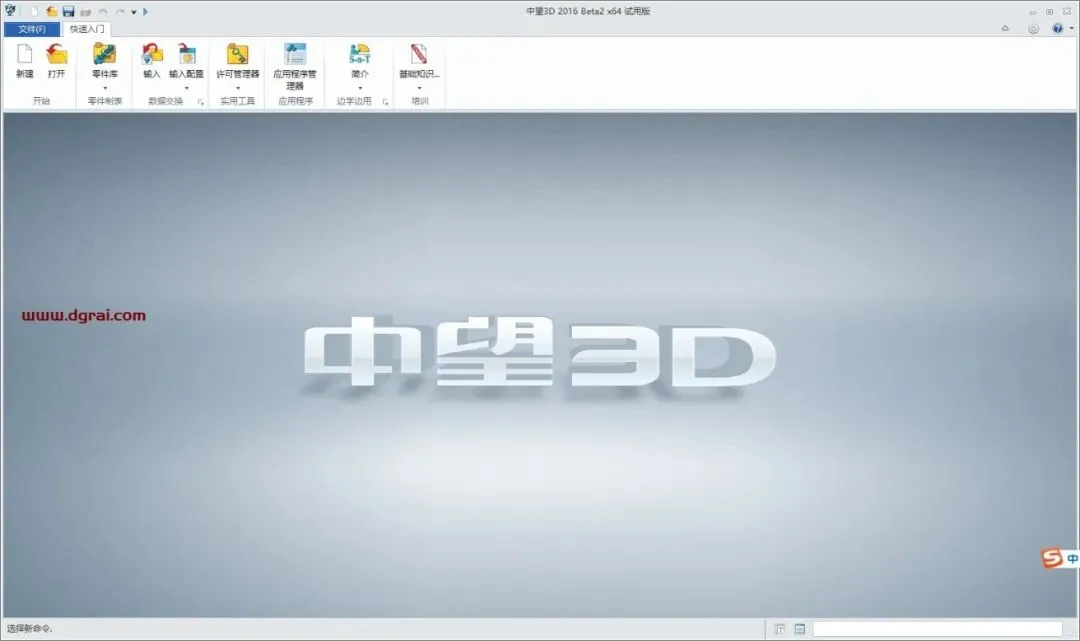Image resolution: width=1080 pixels, height=641 pixels.
Task: Click quick-access Print icon
Action: pyautogui.click(x=85, y=12)
